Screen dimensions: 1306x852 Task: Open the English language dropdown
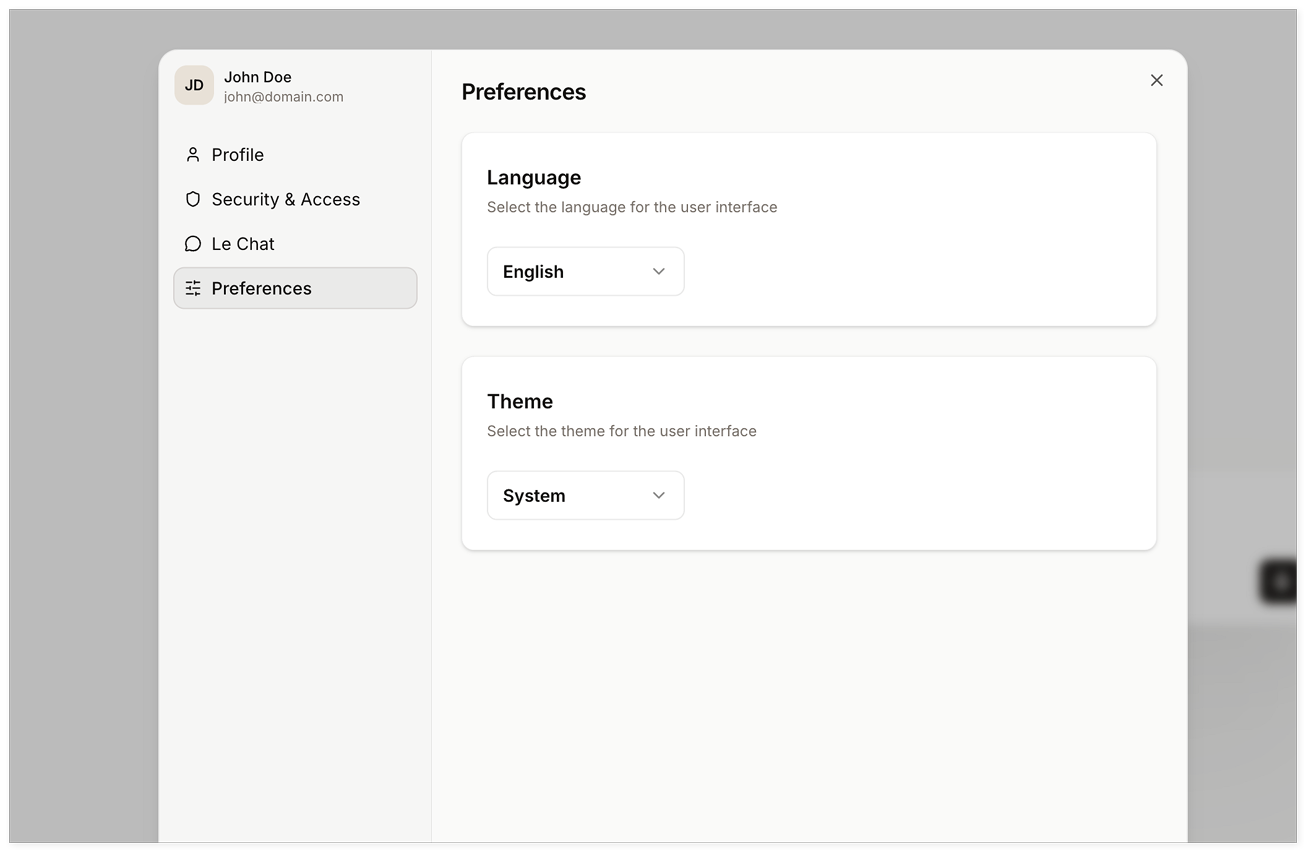click(586, 272)
